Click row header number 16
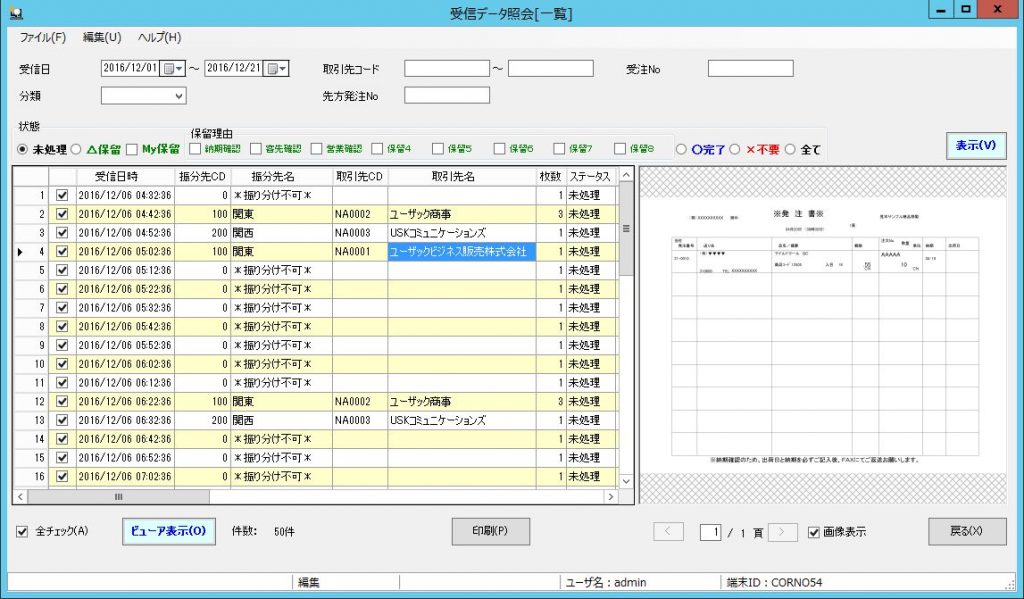1024x599 pixels. [x=31, y=476]
